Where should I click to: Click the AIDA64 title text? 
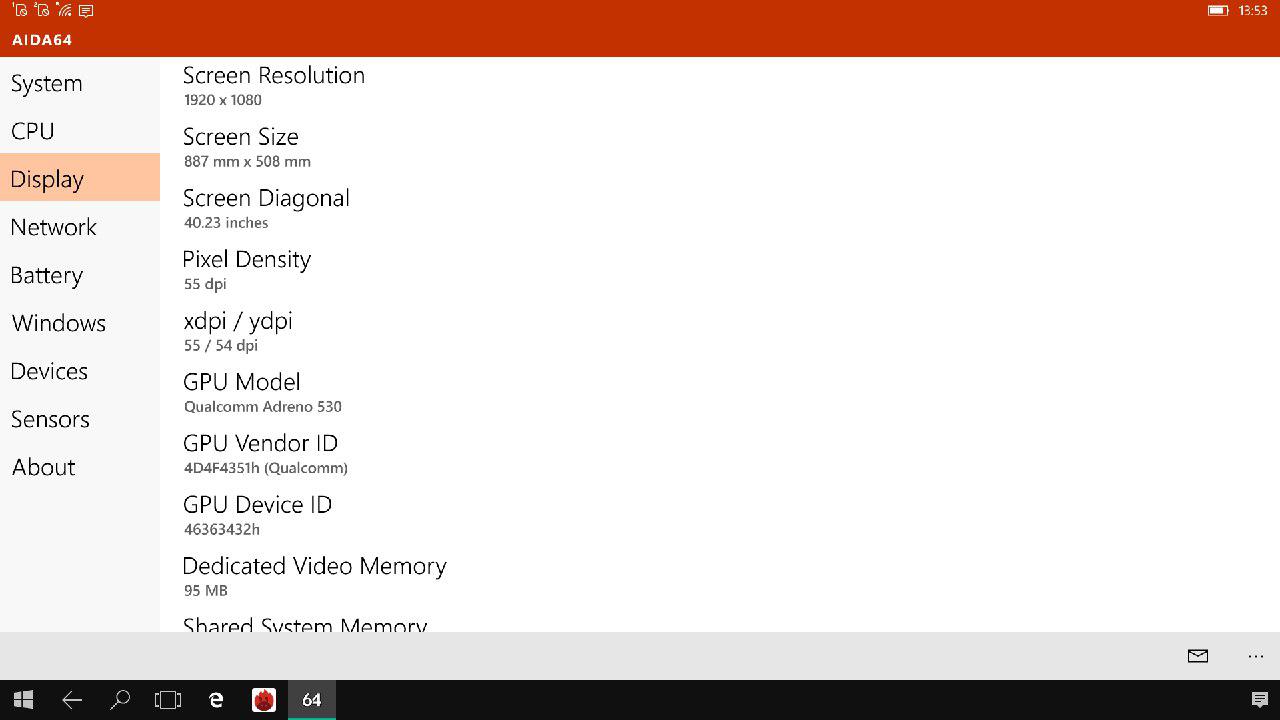coord(42,40)
